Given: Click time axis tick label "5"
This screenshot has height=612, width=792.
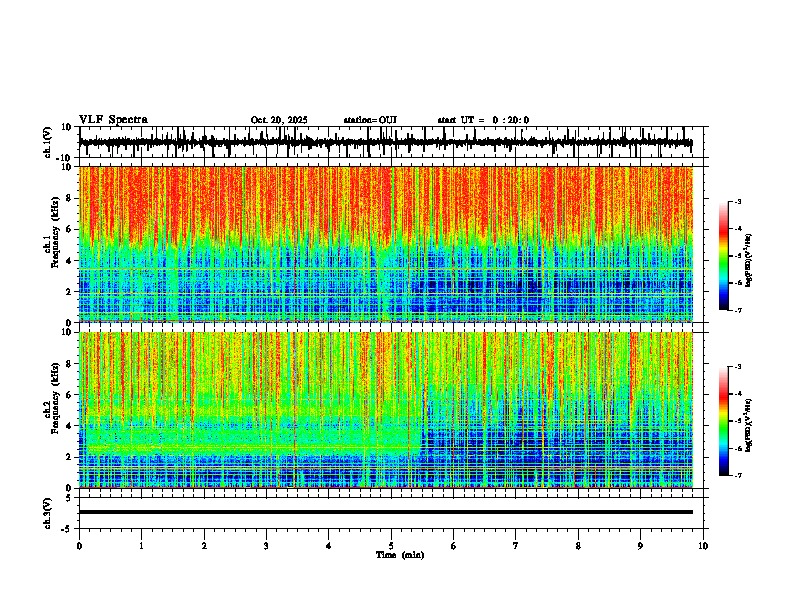Looking at the screenshot, I should click(391, 546).
